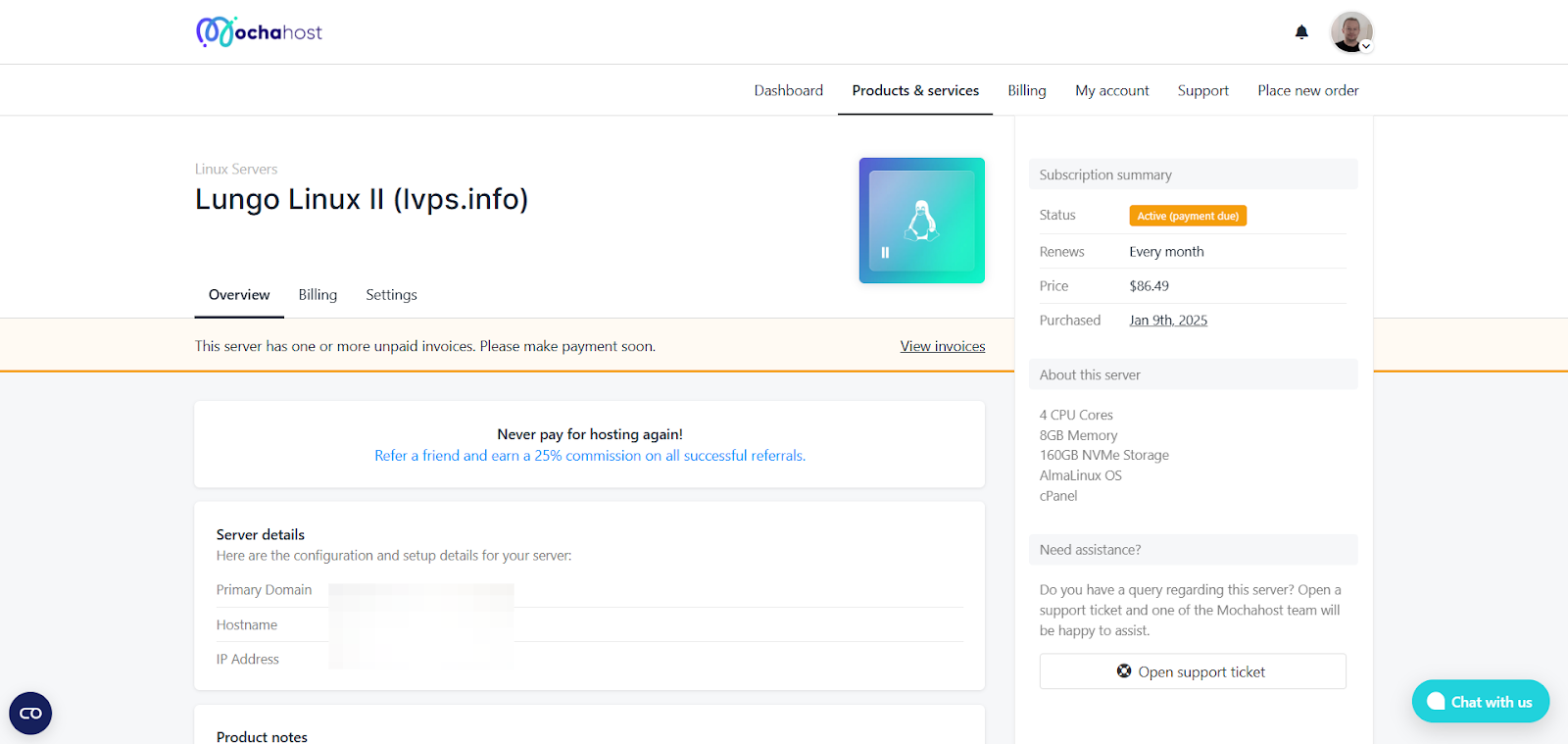Open the user avatar menu
The image size is (1568, 744).
[1351, 32]
